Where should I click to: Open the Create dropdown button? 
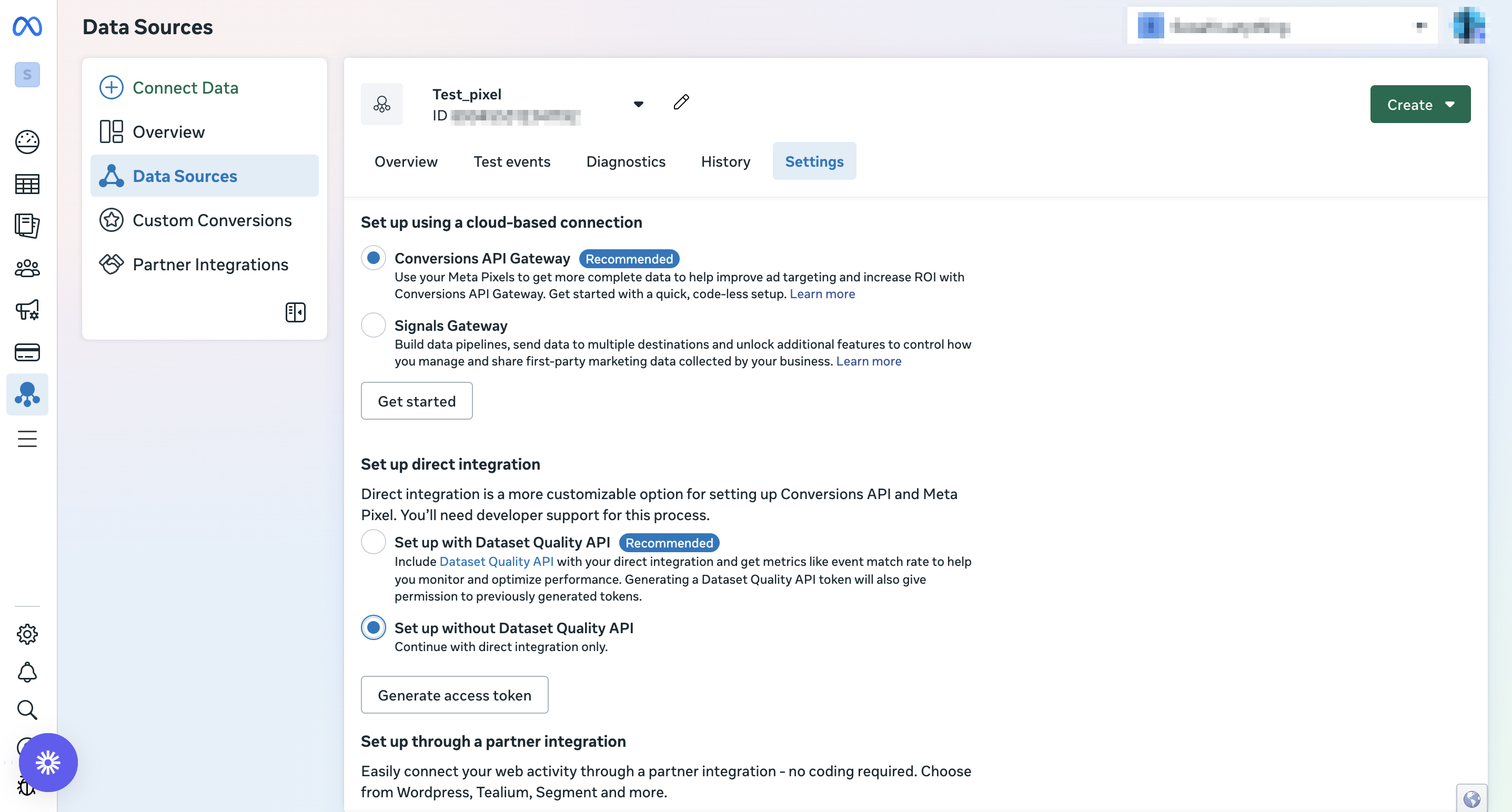click(1420, 105)
